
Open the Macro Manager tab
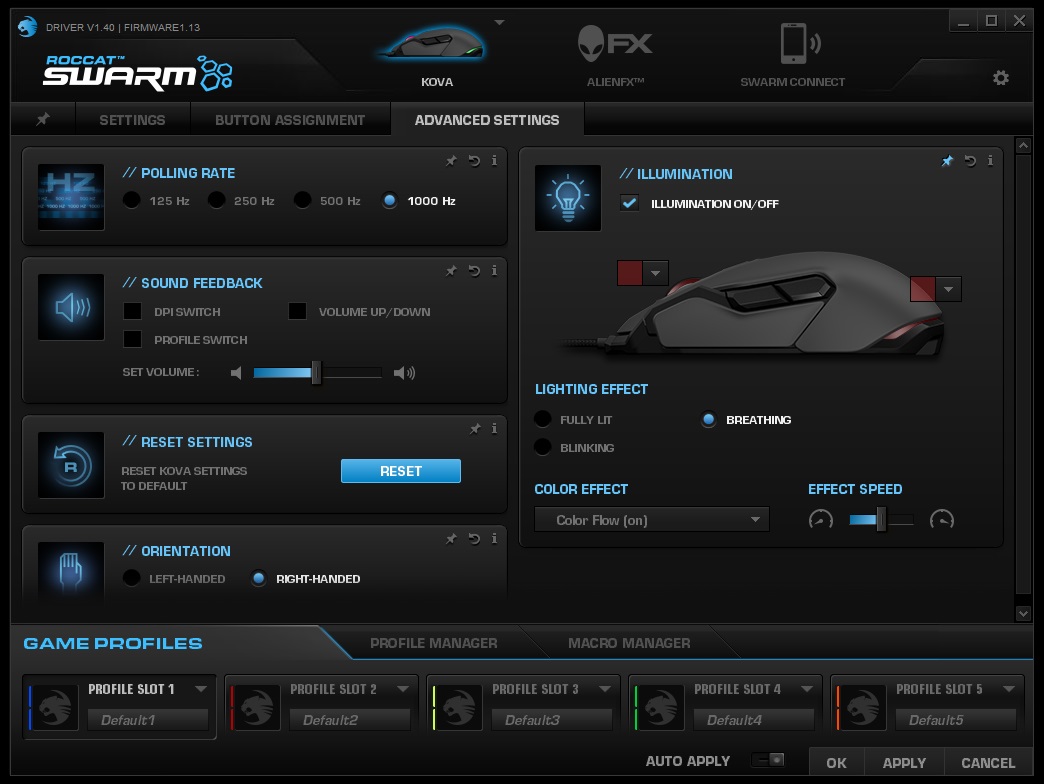click(x=629, y=643)
